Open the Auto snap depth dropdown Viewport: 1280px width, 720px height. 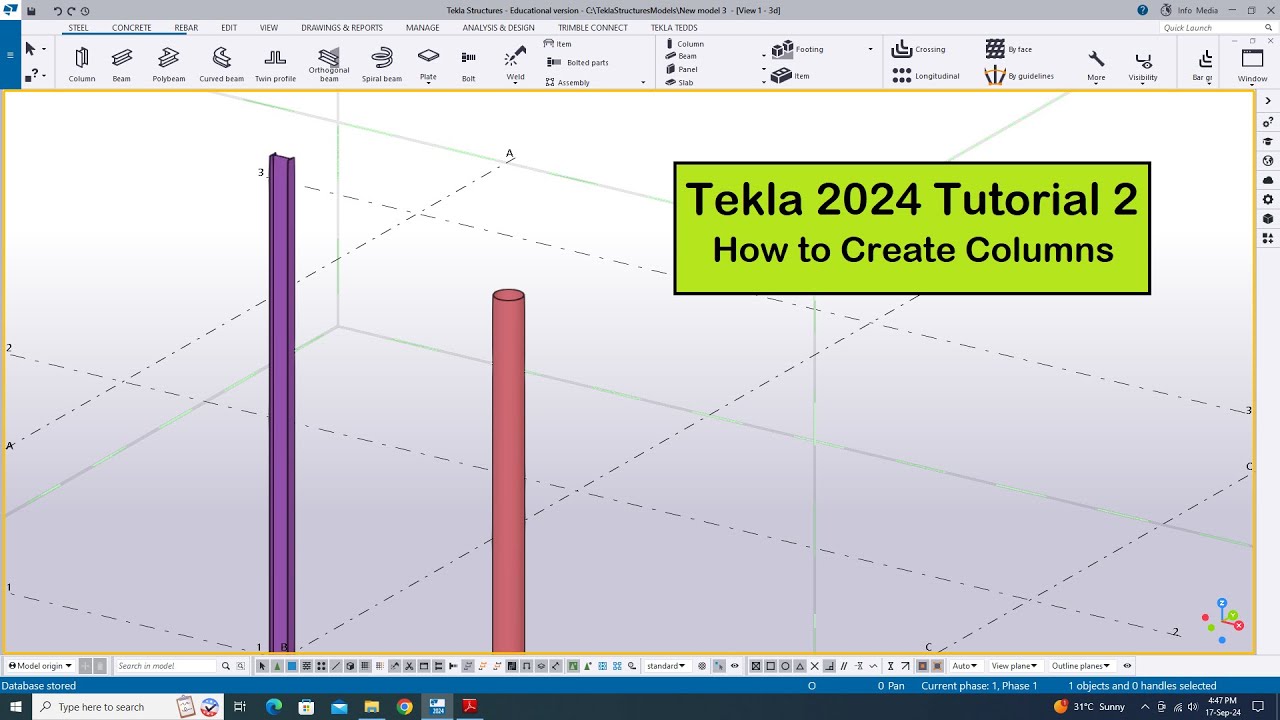965,666
